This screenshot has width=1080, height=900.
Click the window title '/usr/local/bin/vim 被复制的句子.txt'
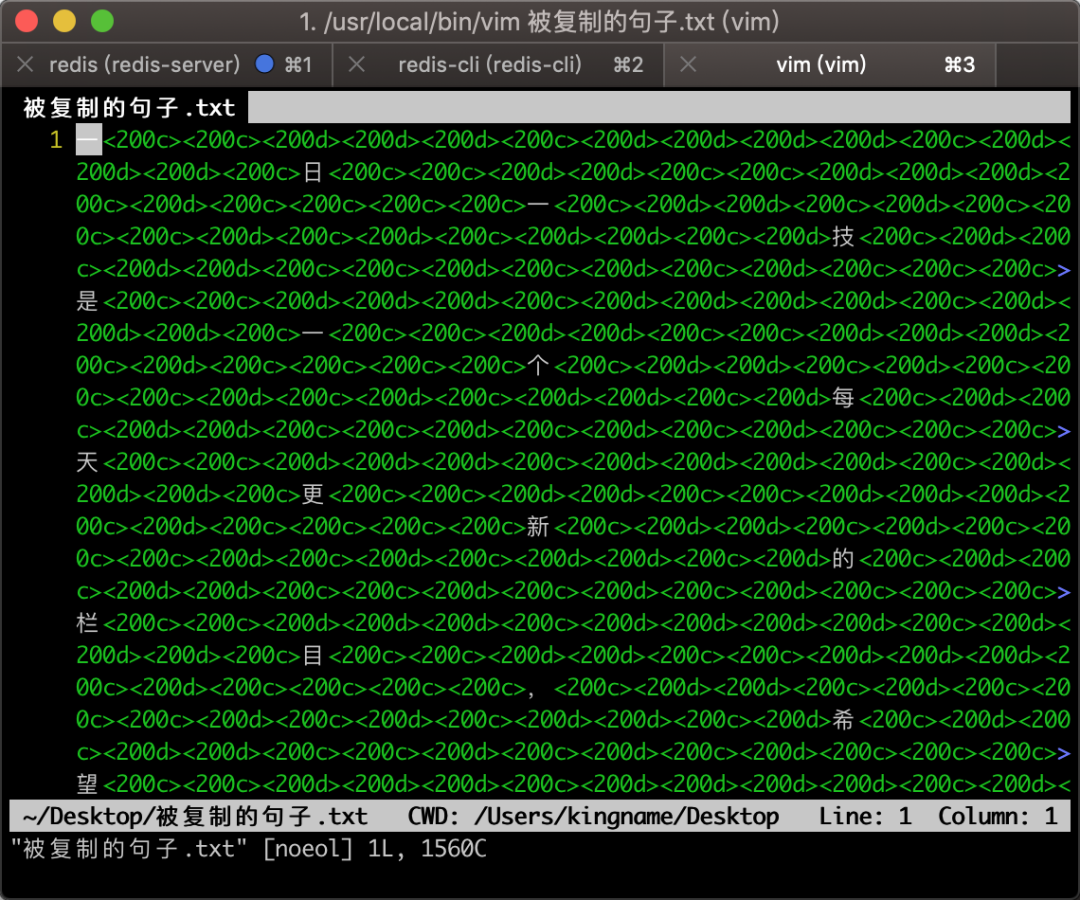click(520, 22)
